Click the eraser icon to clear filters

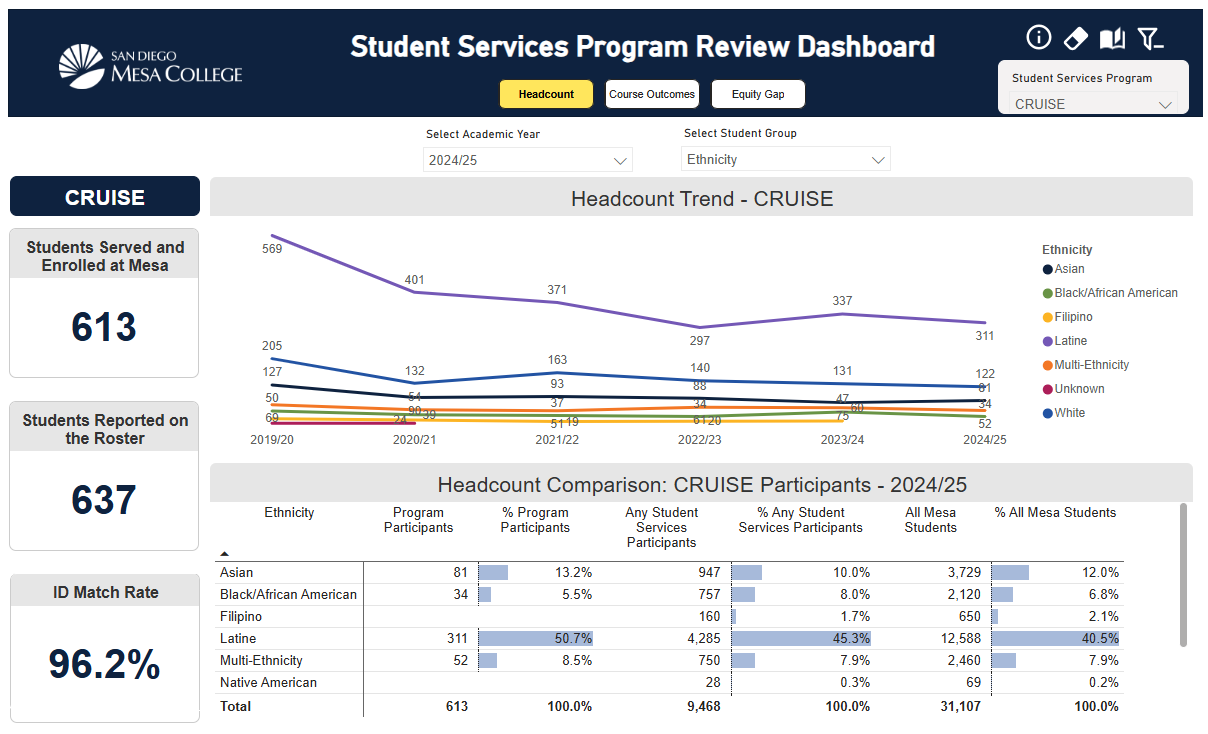click(x=1075, y=37)
